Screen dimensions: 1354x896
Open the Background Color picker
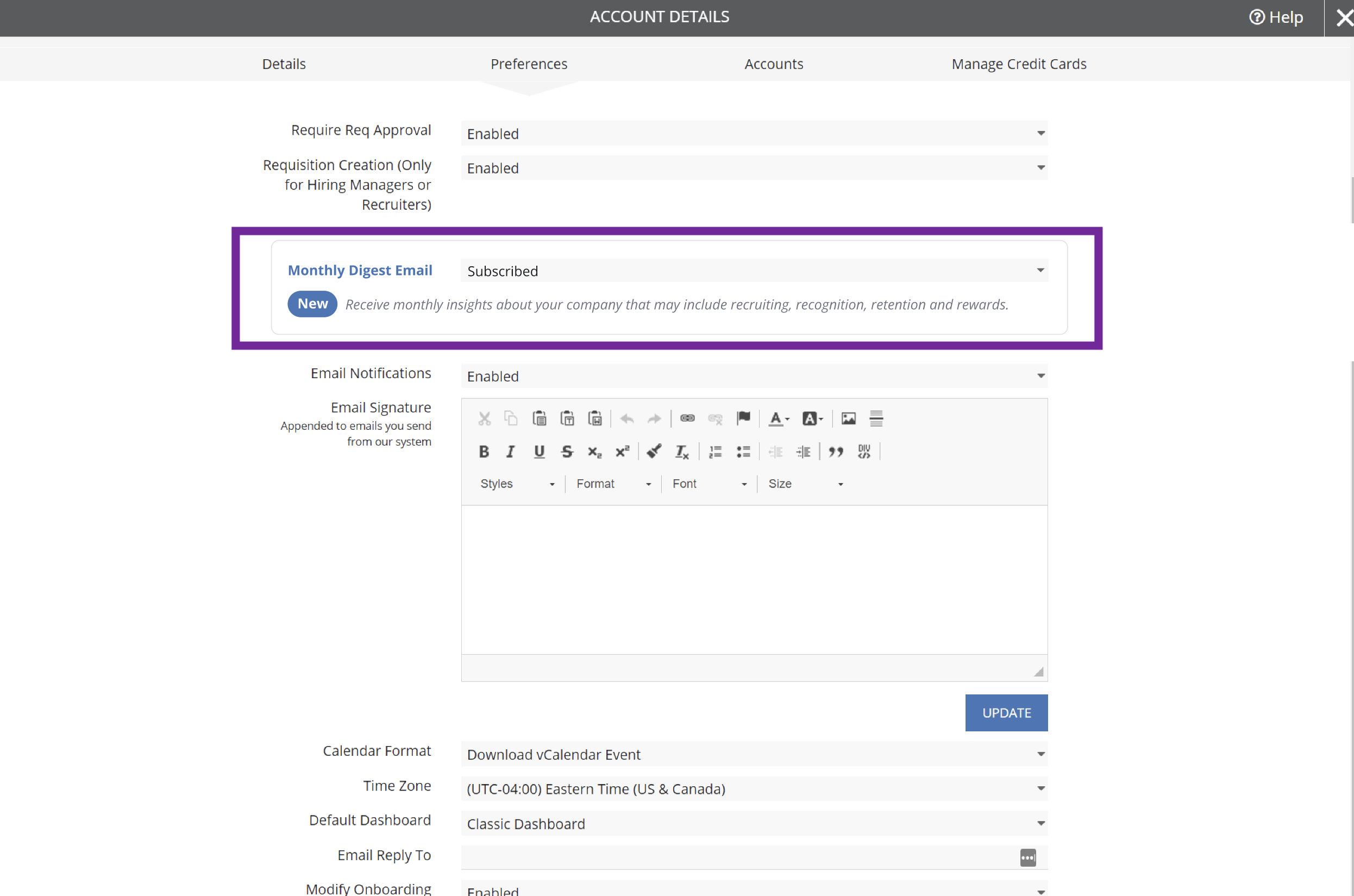812,419
